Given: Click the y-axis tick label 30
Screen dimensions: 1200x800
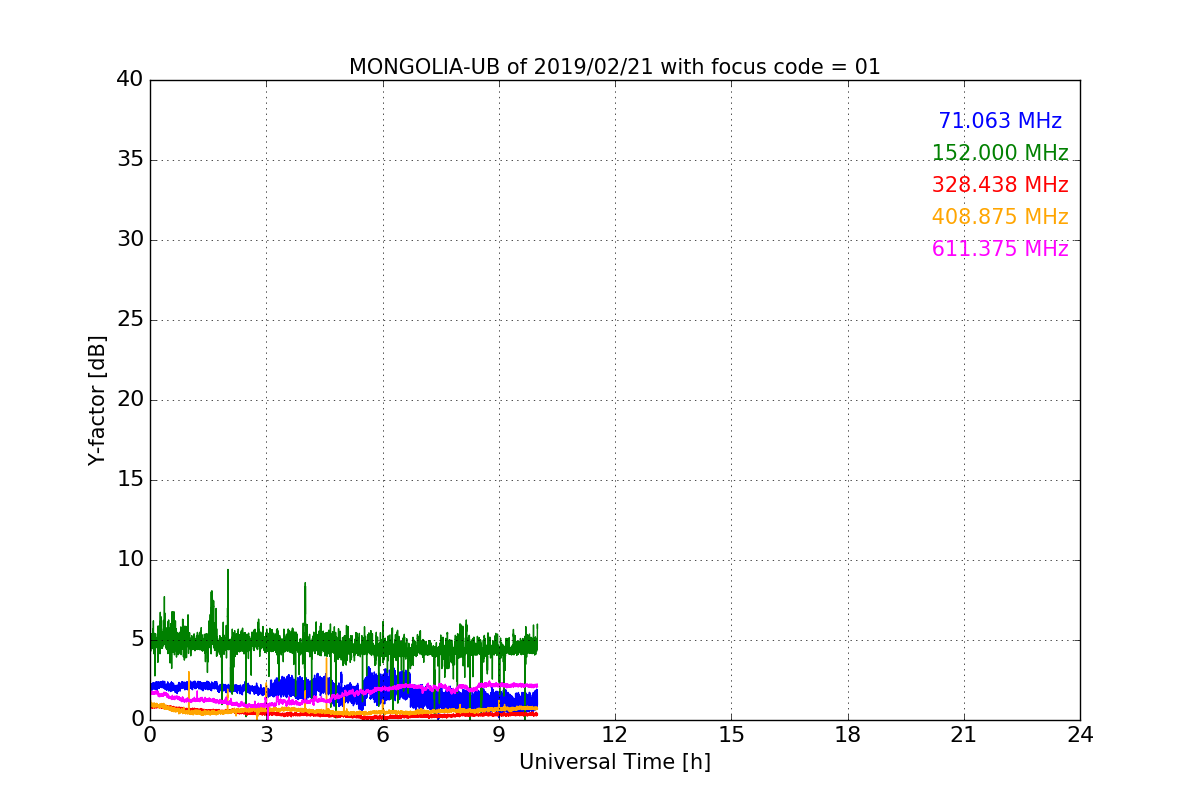Looking at the screenshot, I should pos(130,240).
